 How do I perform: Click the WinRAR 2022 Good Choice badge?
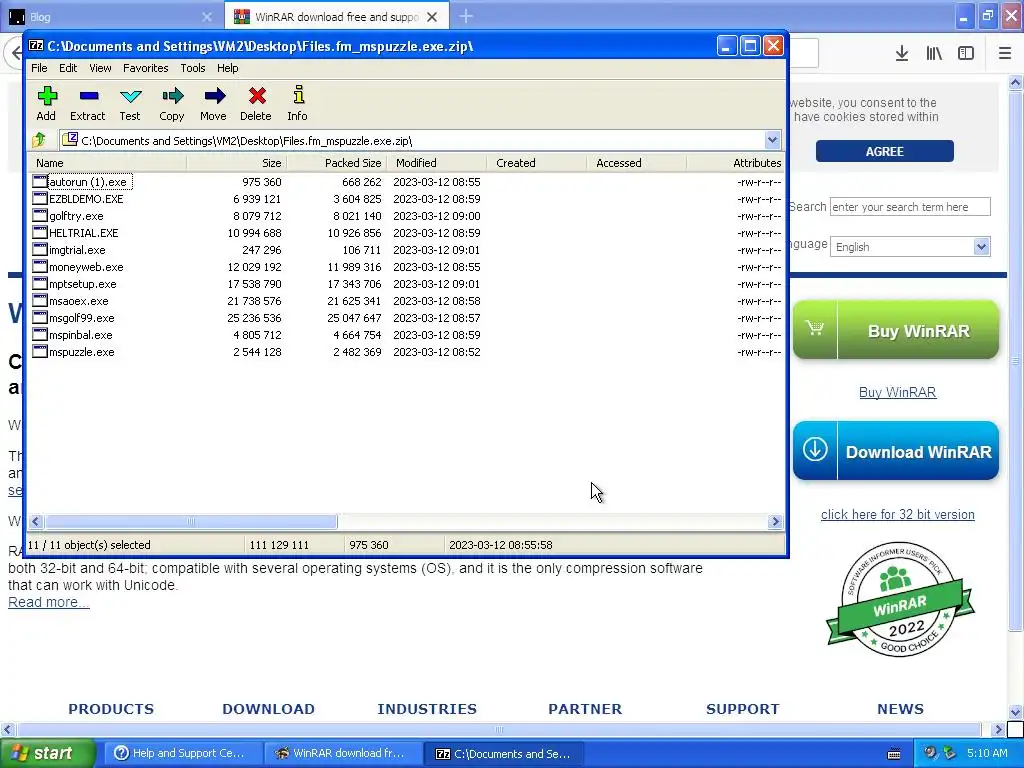899,599
